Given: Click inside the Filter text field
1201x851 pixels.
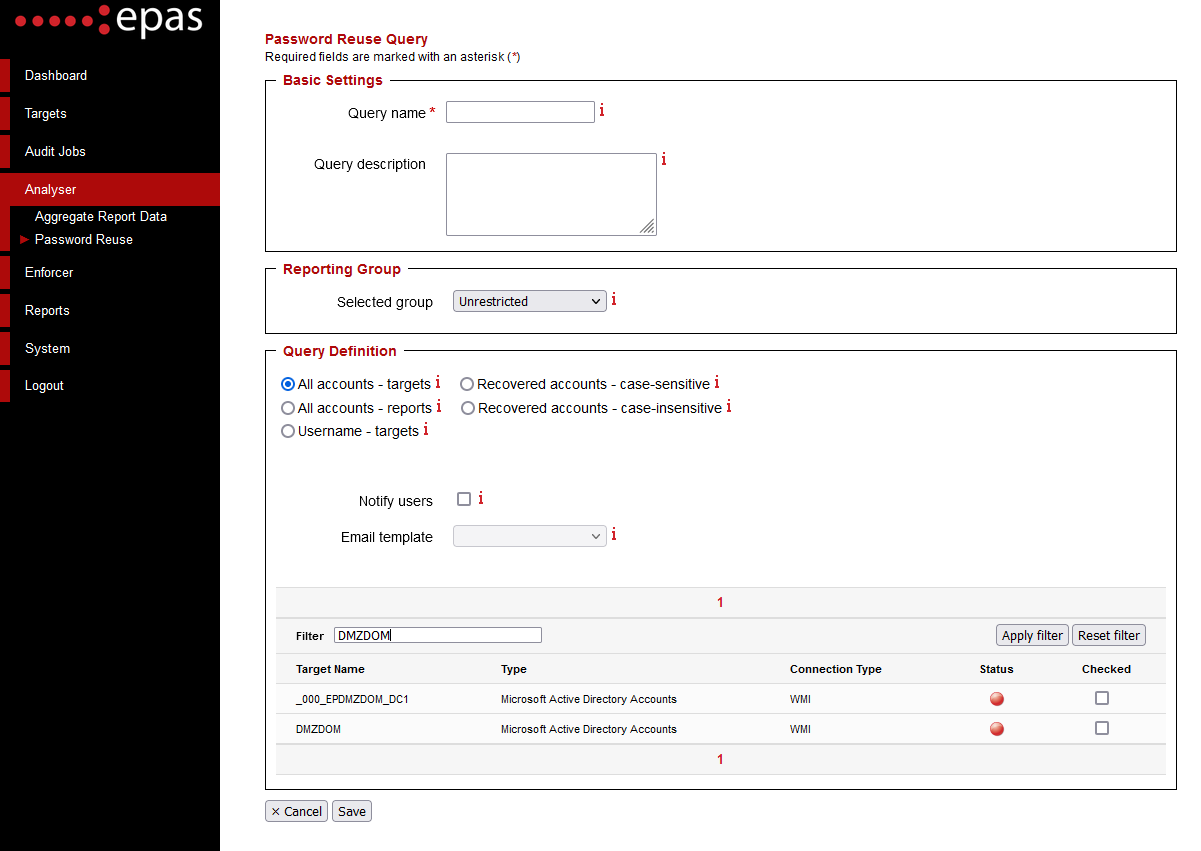Looking at the screenshot, I should click(437, 634).
